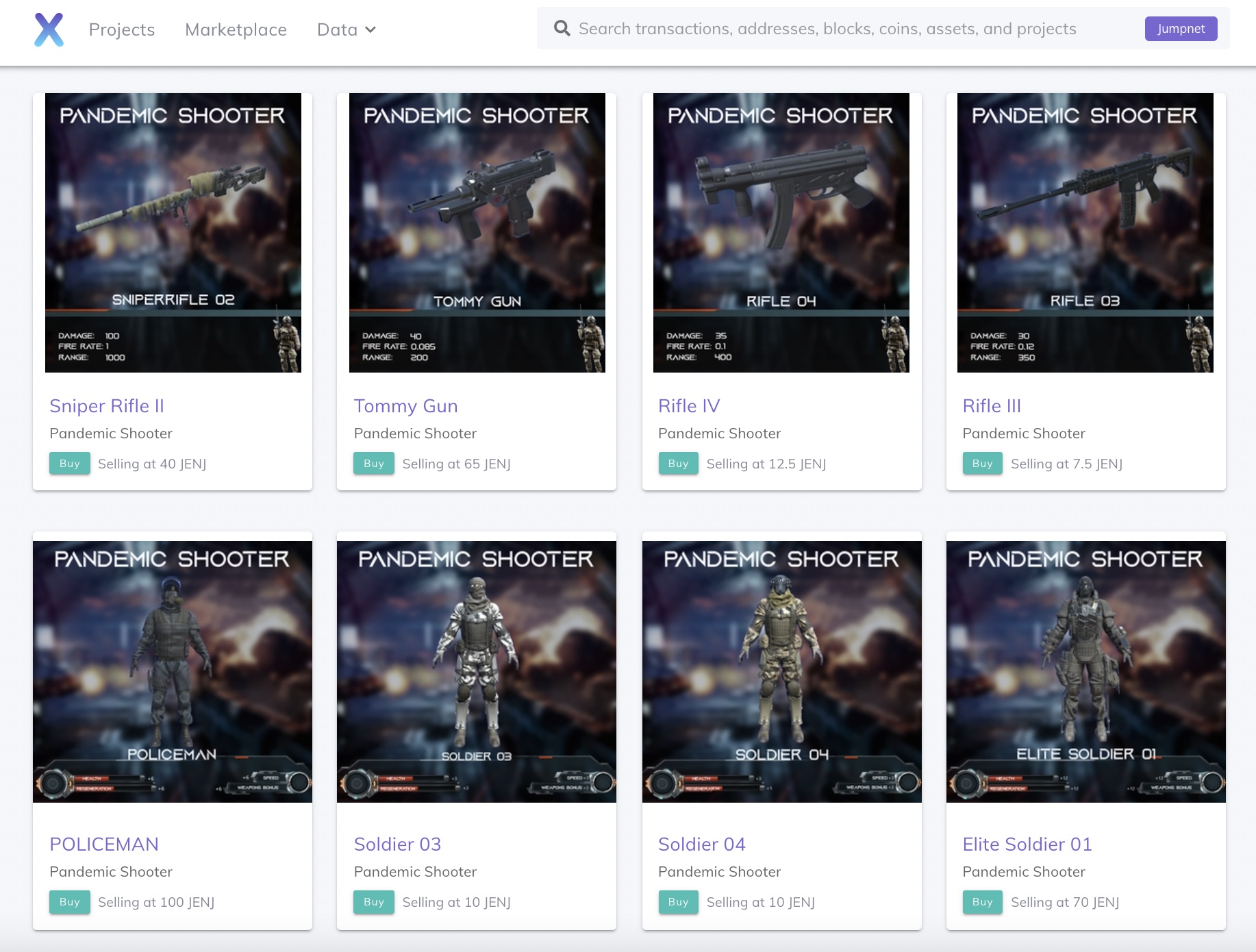Open the Soldier 04 card image

[x=781, y=672]
